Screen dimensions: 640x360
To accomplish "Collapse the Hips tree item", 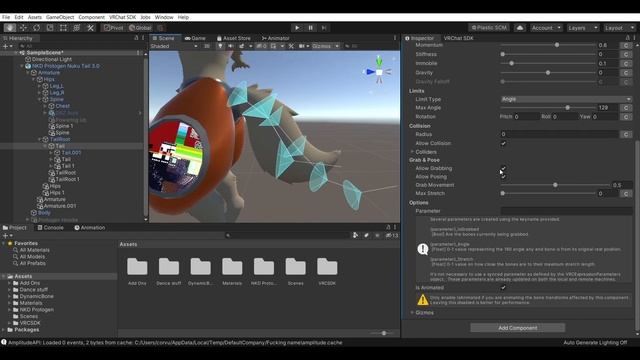I will [34, 79].
